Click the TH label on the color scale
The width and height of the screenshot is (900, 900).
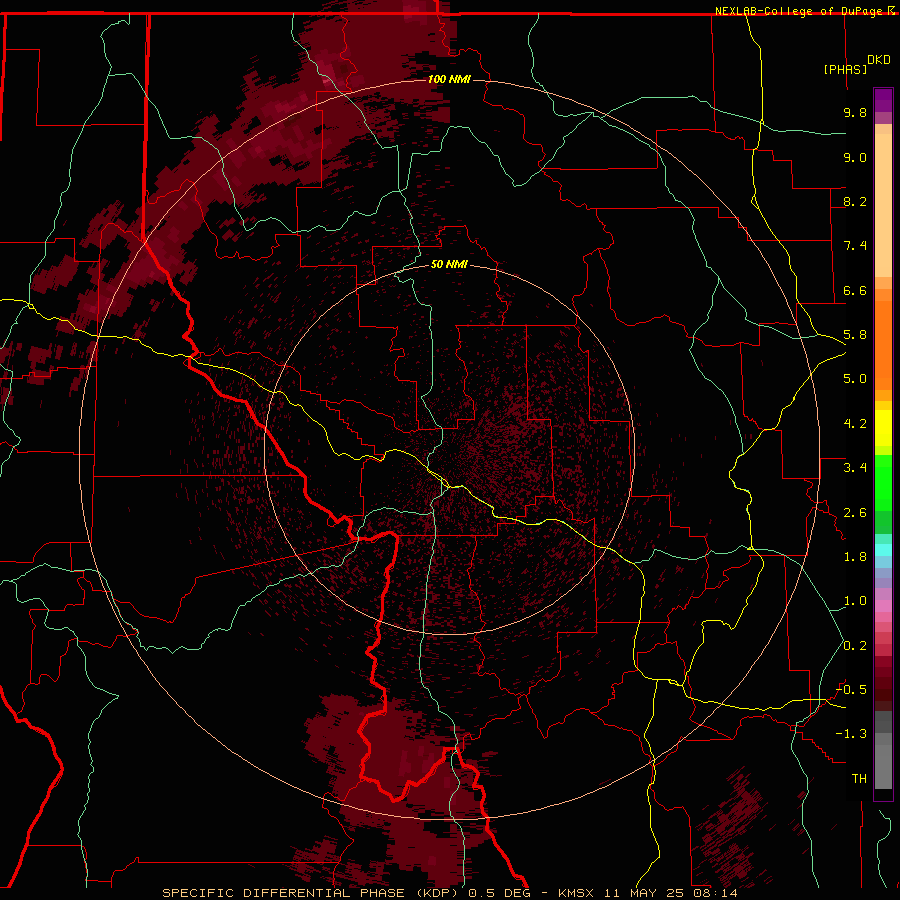(859, 779)
